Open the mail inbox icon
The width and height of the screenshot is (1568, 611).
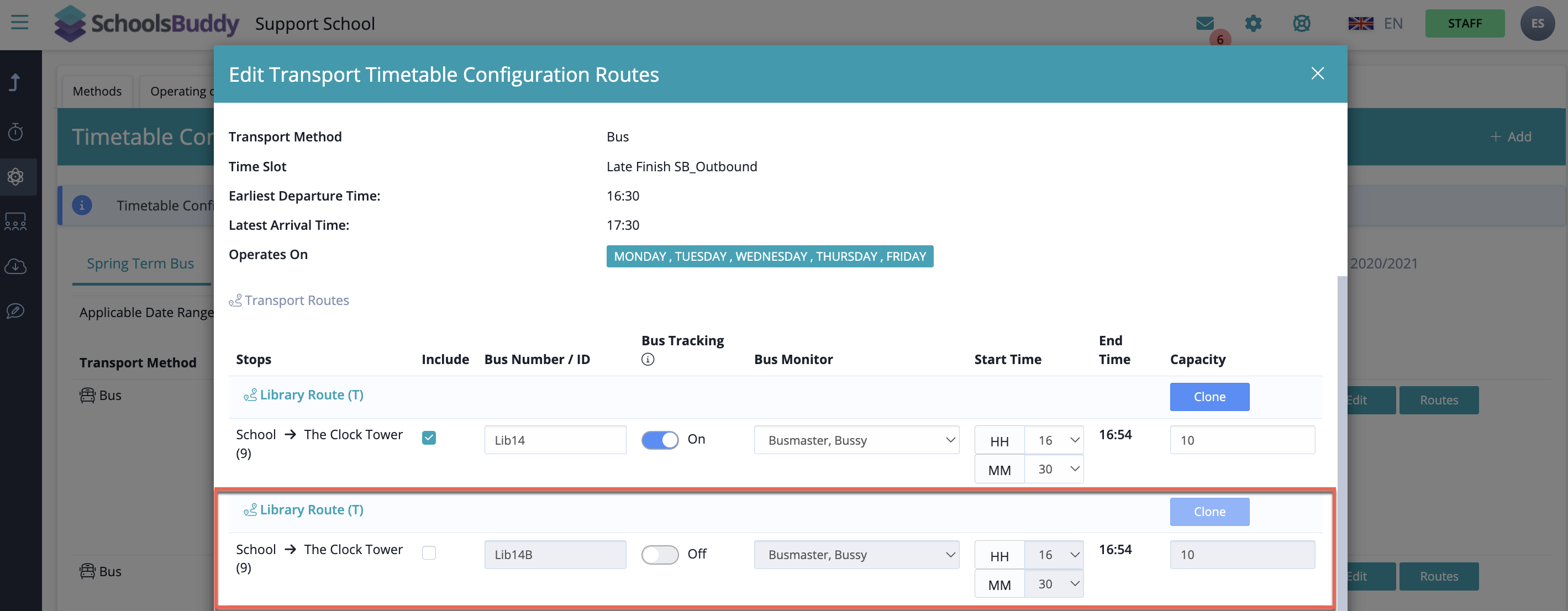1204,24
